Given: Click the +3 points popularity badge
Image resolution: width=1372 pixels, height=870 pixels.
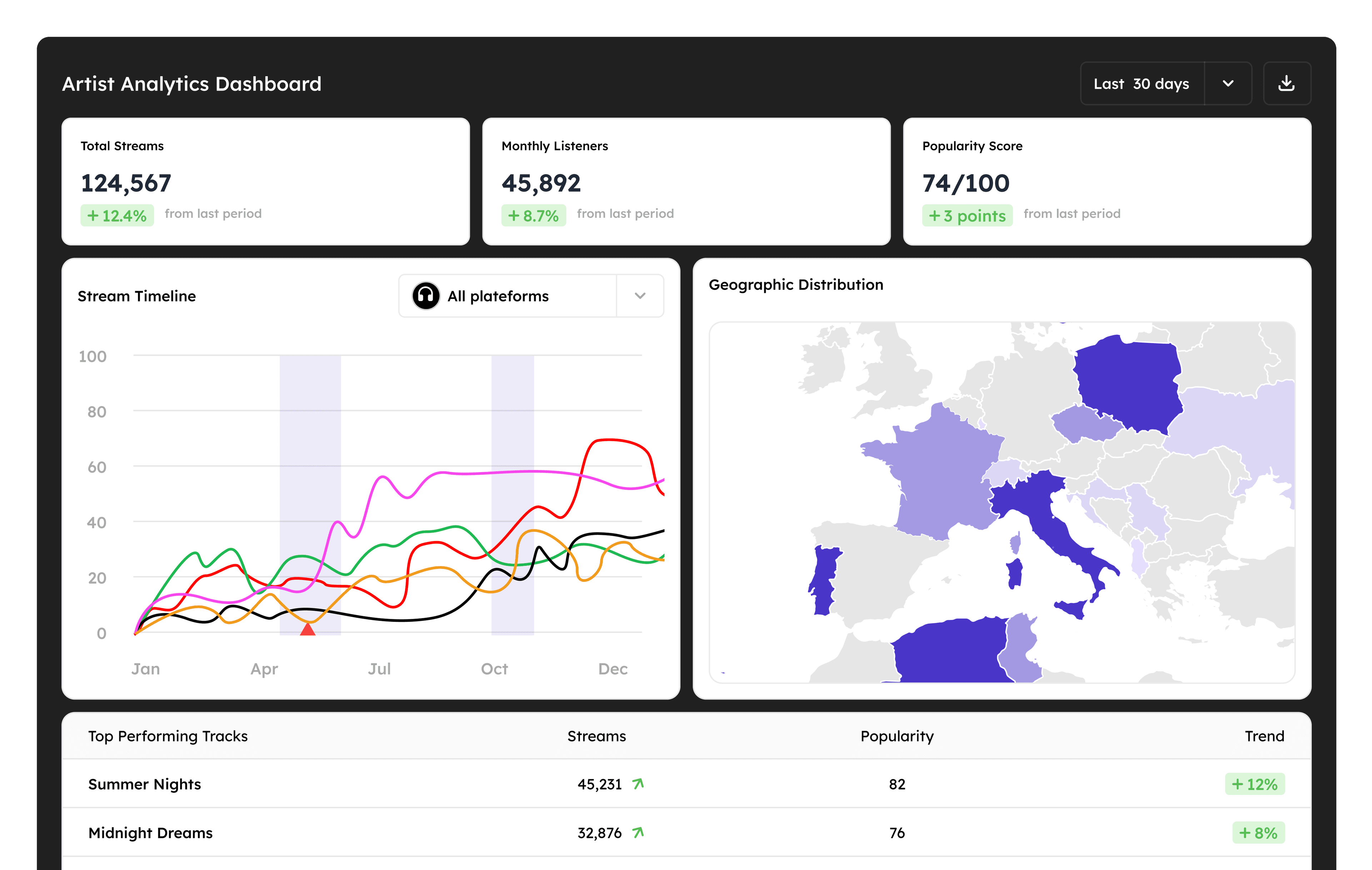Looking at the screenshot, I should tap(967, 216).
